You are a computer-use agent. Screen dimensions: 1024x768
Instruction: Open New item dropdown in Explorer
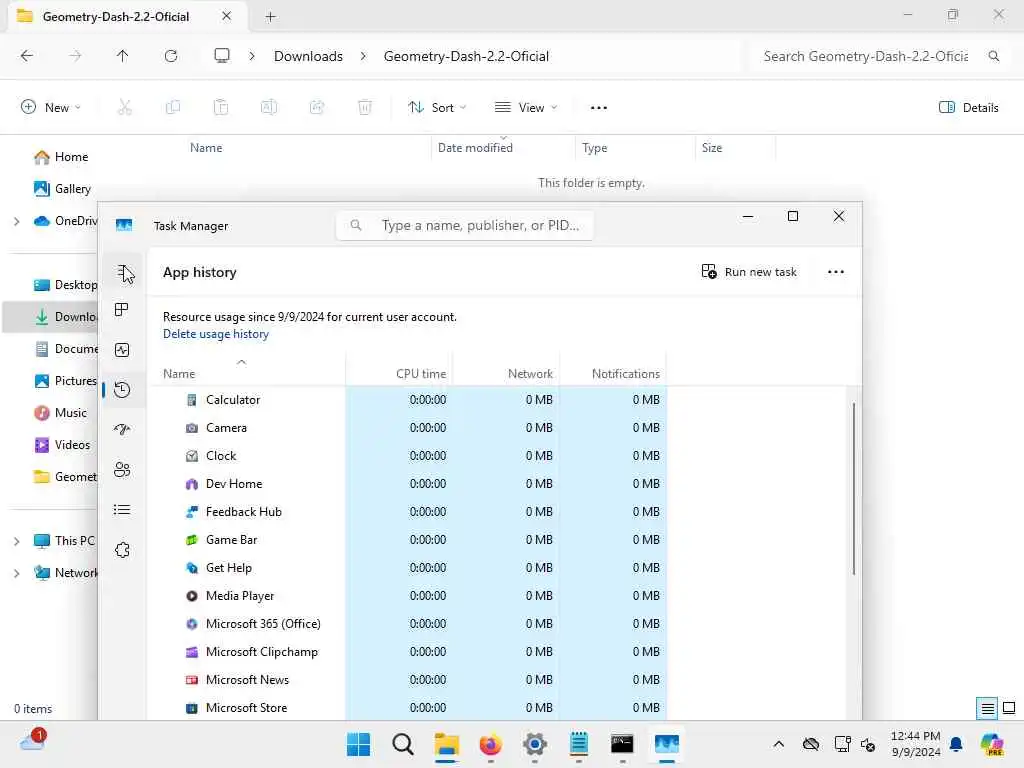click(51, 108)
